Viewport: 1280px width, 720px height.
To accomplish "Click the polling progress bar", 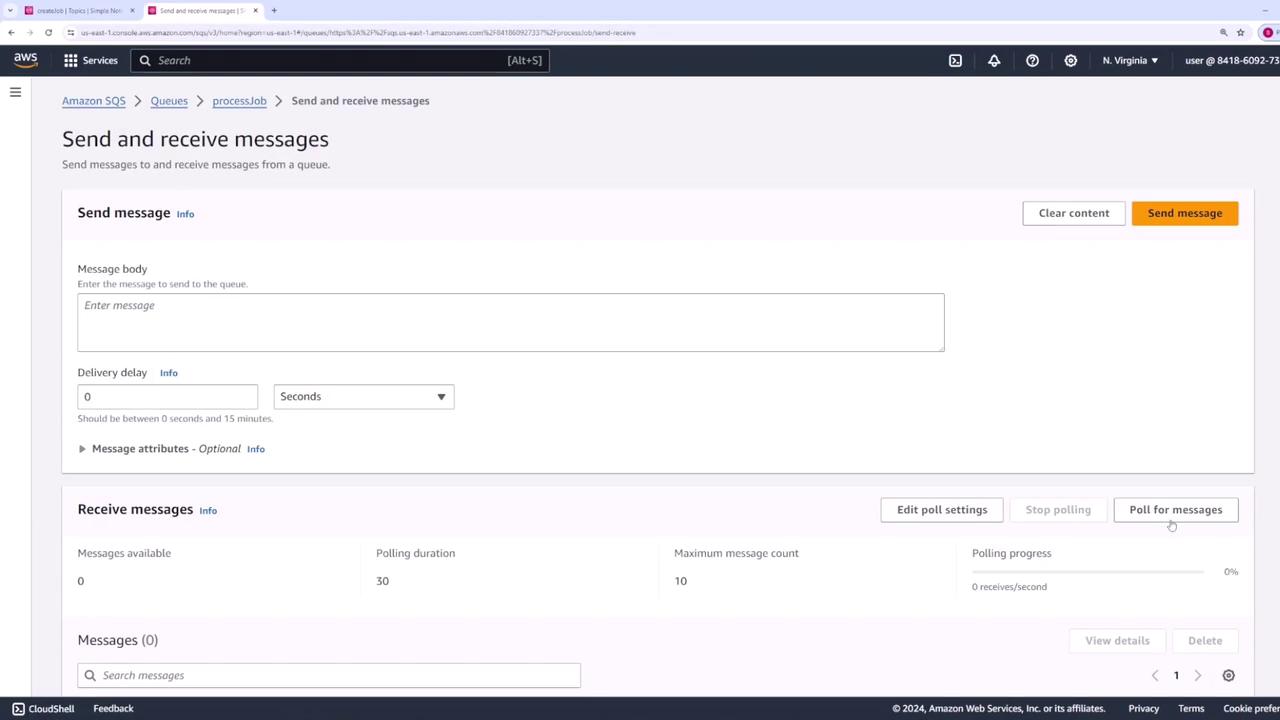I will coord(1088,572).
